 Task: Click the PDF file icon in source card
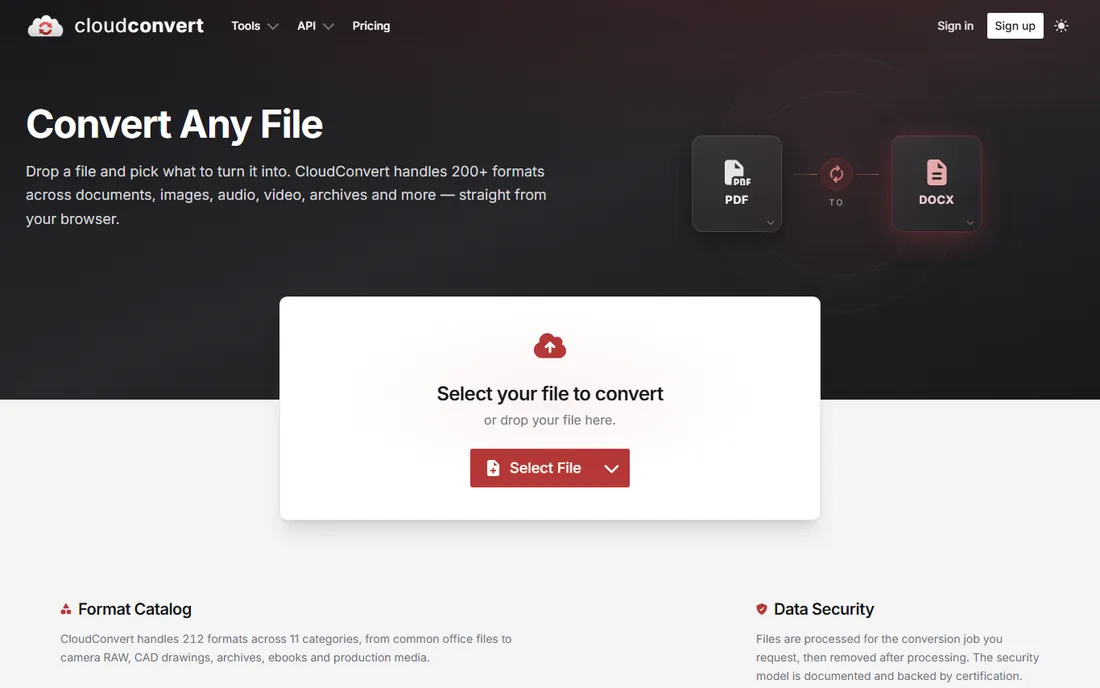(x=737, y=173)
